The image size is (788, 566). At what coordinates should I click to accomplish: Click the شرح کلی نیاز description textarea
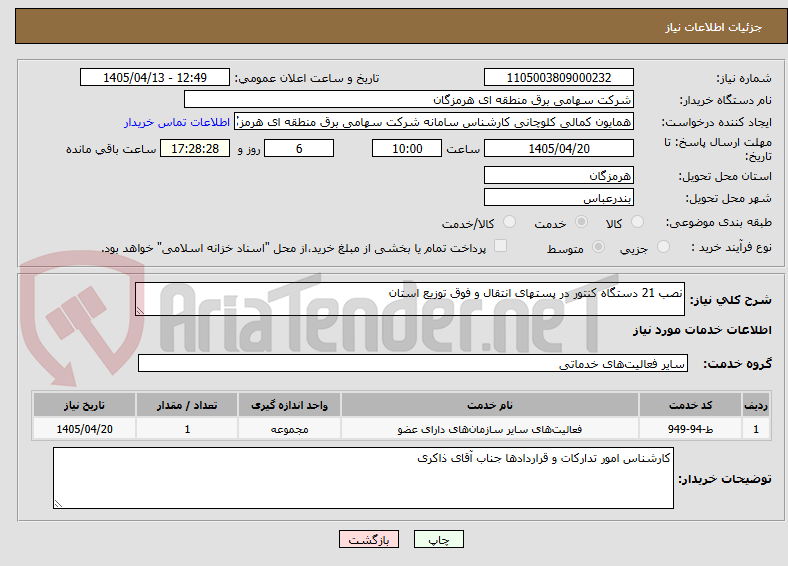pyautogui.click(x=410, y=299)
